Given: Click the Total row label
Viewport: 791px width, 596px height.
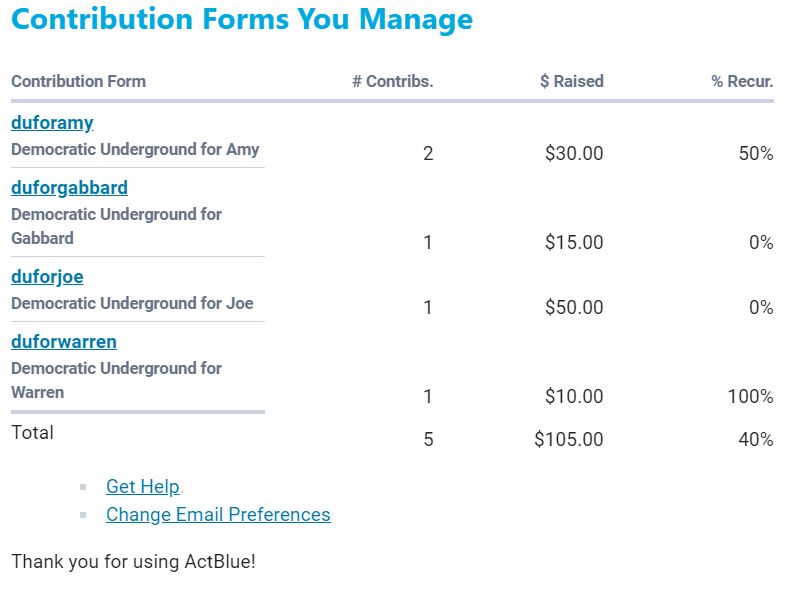Looking at the screenshot, I should 32,433.
